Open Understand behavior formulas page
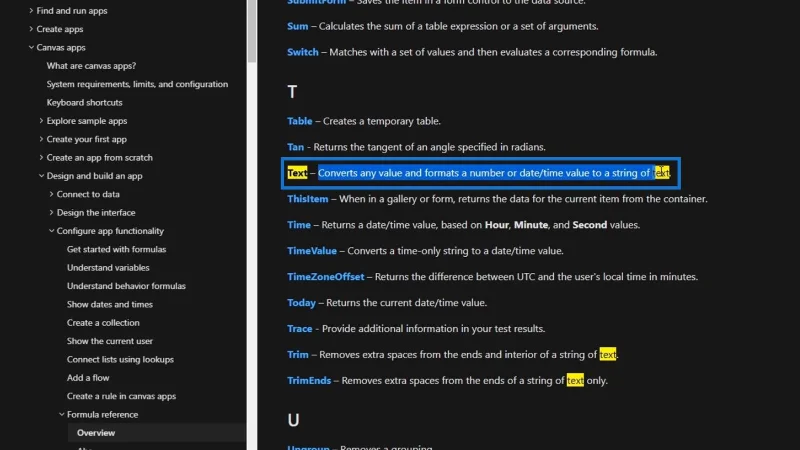 coord(126,286)
